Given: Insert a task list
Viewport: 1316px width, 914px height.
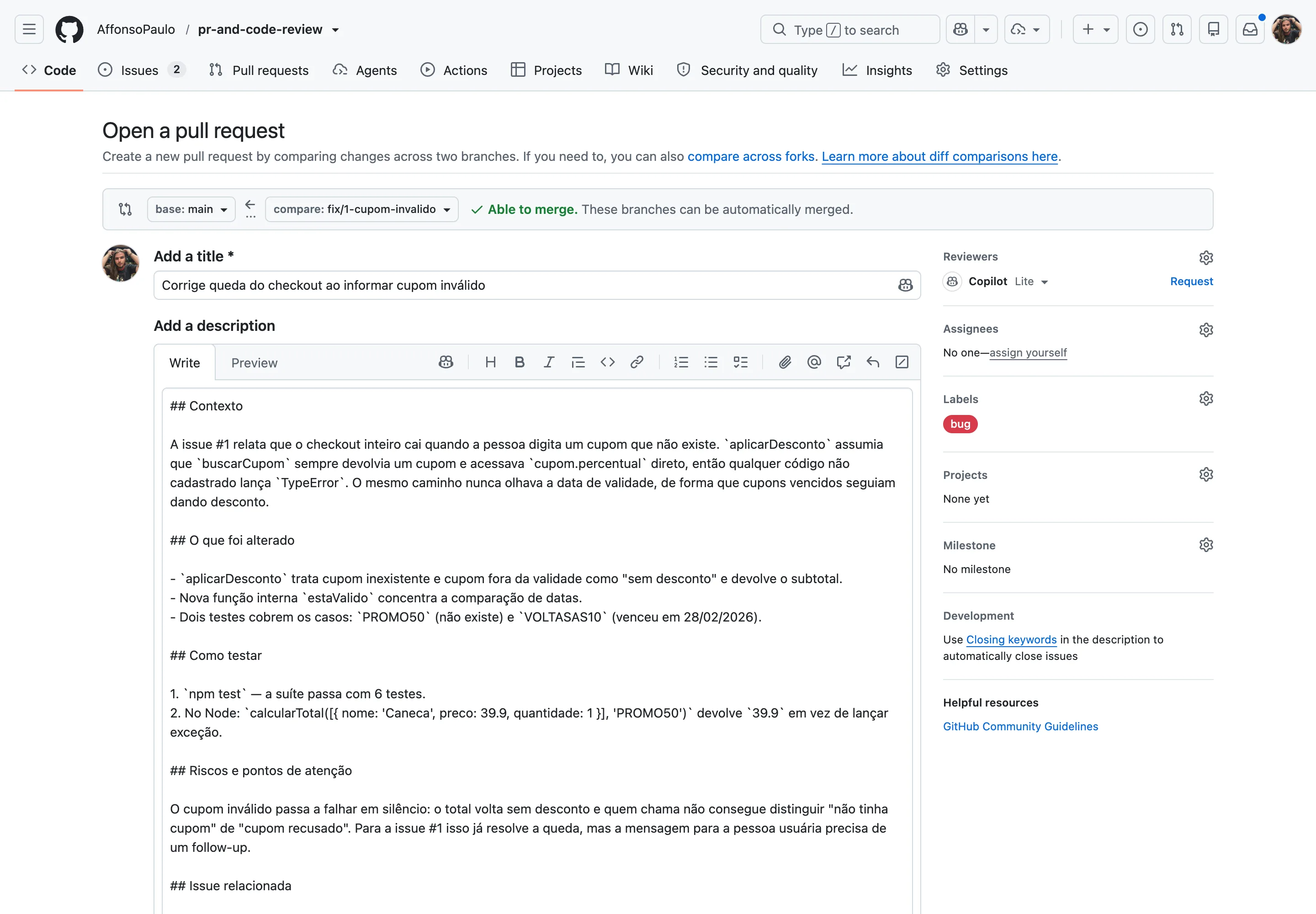Looking at the screenshot, I should coord(740,362).
